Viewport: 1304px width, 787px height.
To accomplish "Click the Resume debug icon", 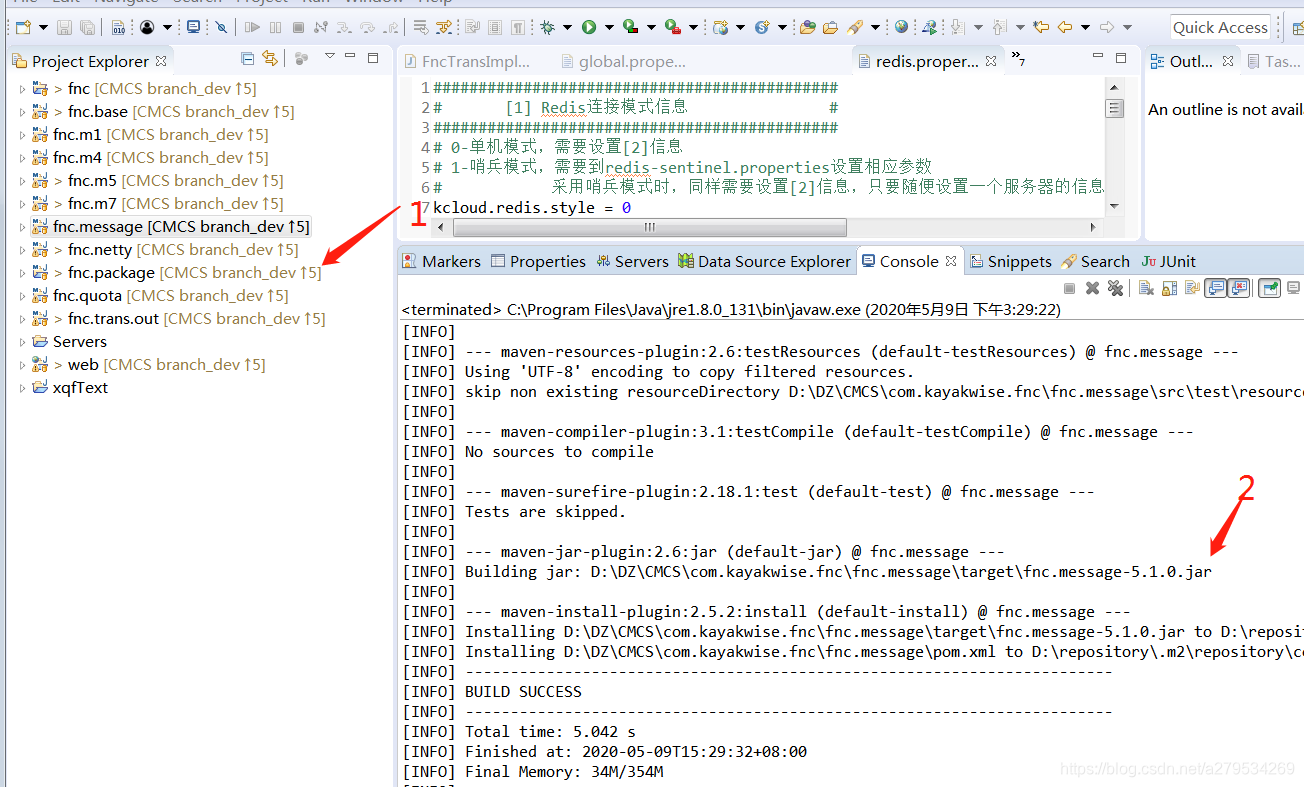I will tap(252, 27).
